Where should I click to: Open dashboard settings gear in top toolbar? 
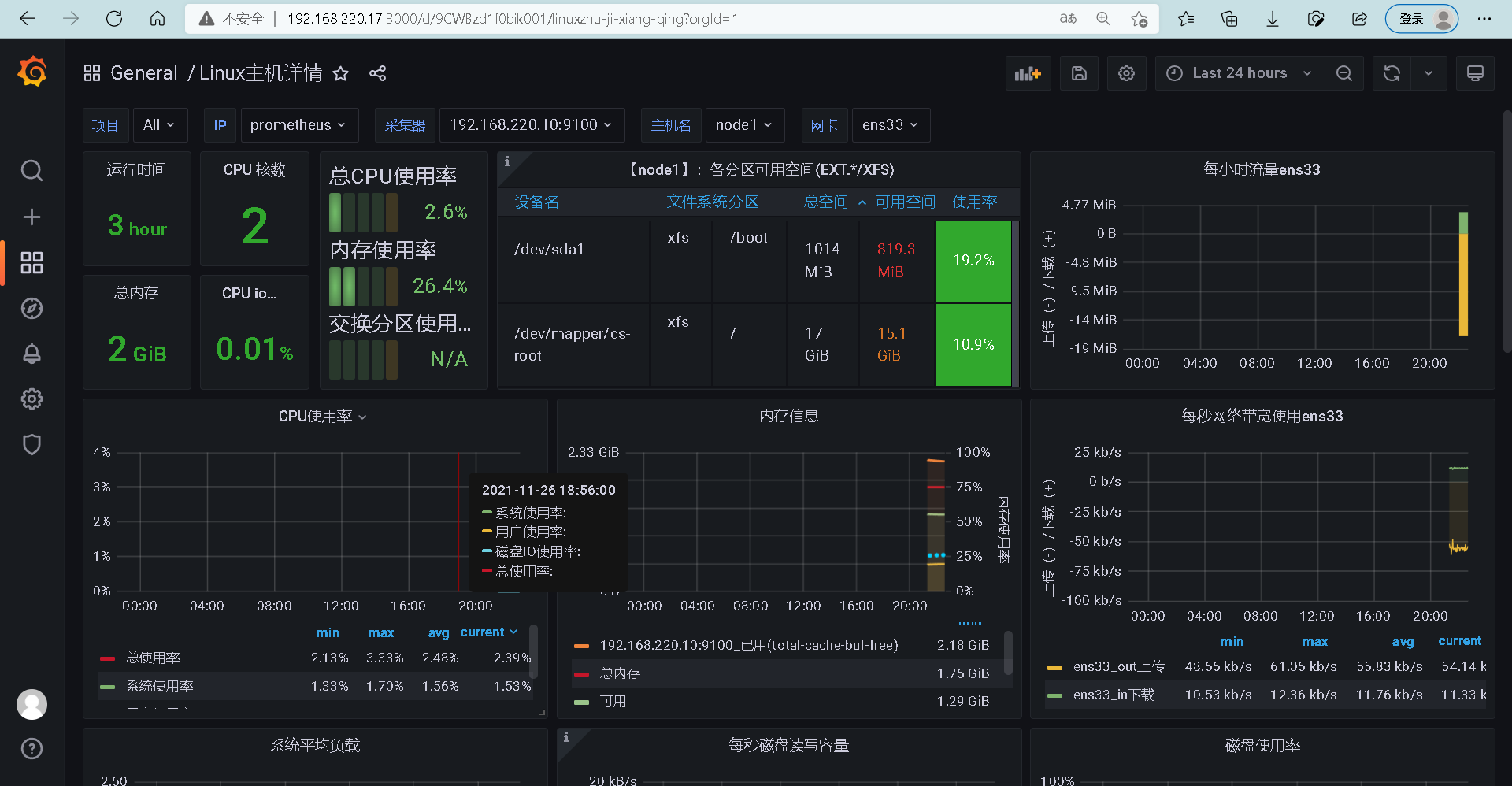pyautogui.click(x=1126, y=73)
